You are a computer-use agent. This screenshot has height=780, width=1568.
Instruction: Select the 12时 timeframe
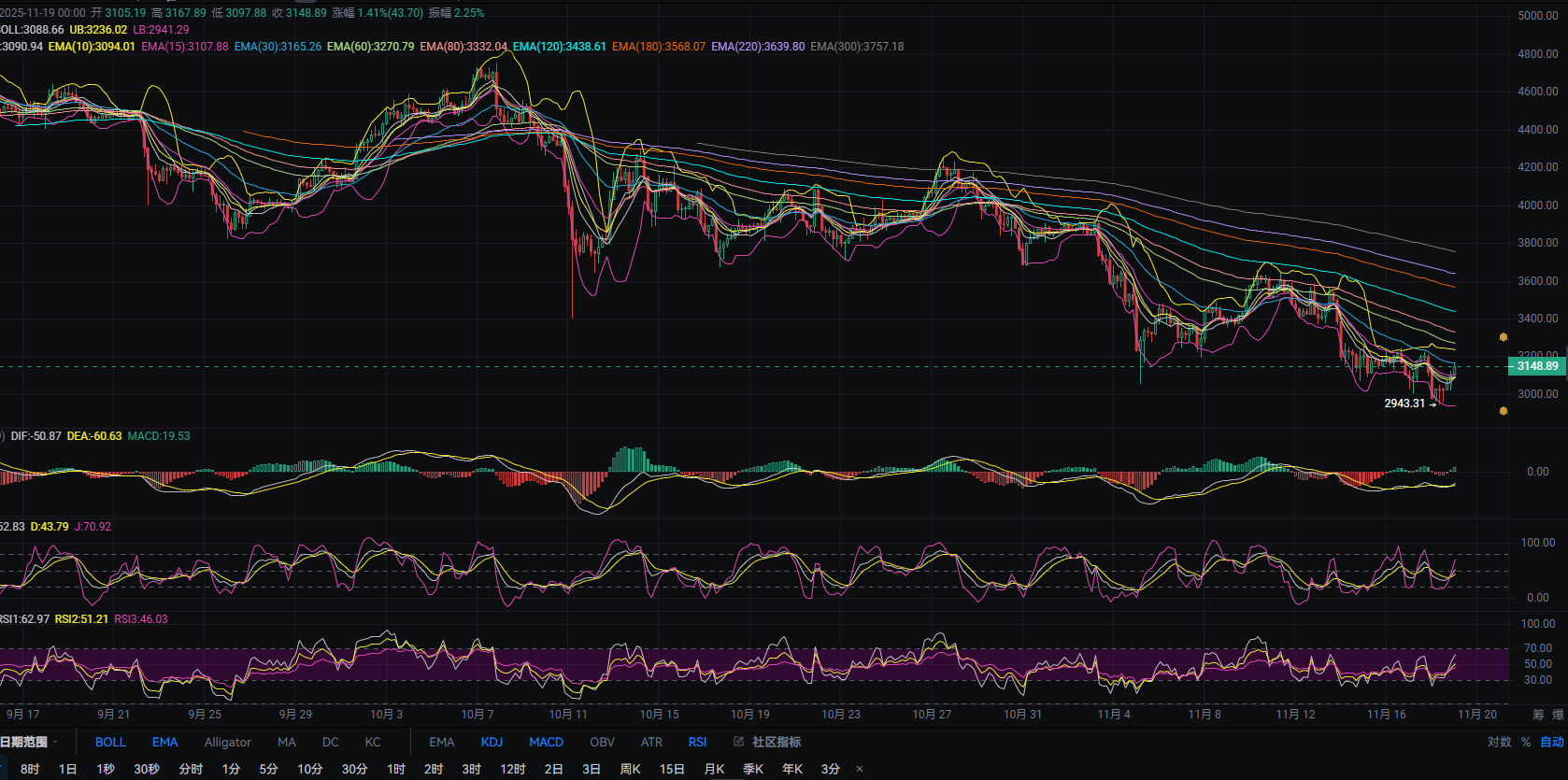[513, 769]
